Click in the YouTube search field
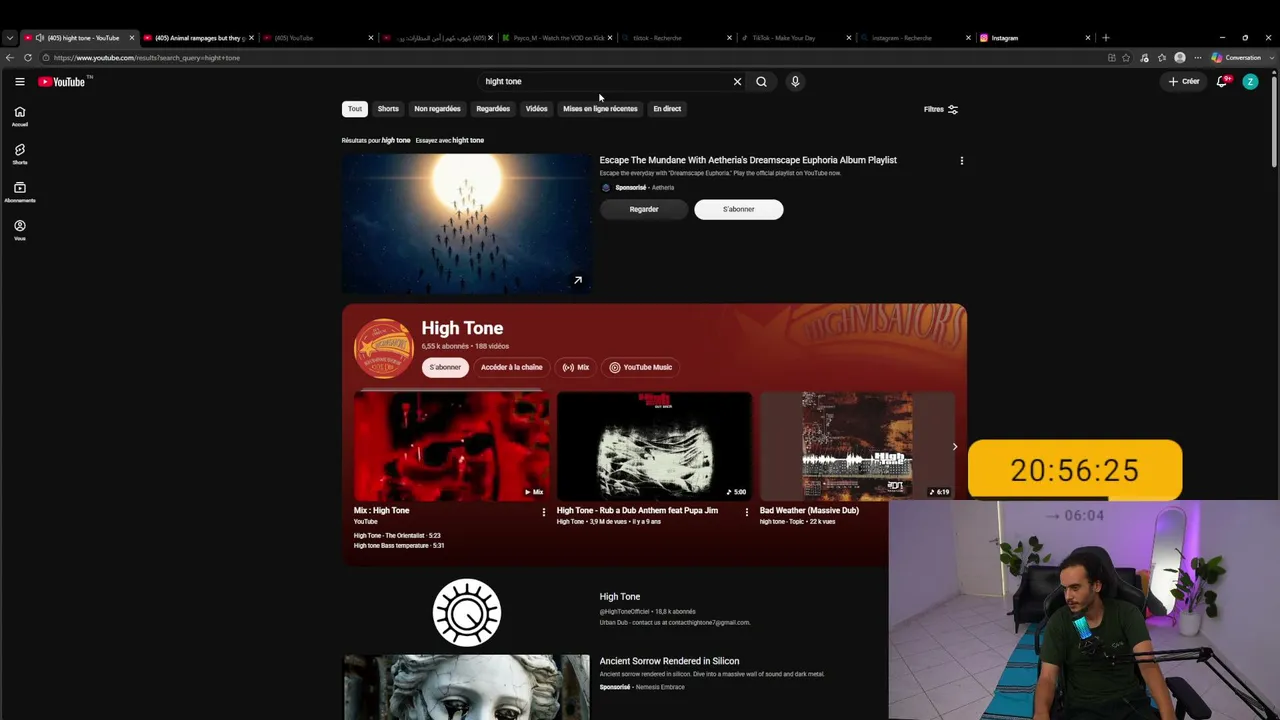Viewport: 1280px width, 720px height. tap(605, 82)
